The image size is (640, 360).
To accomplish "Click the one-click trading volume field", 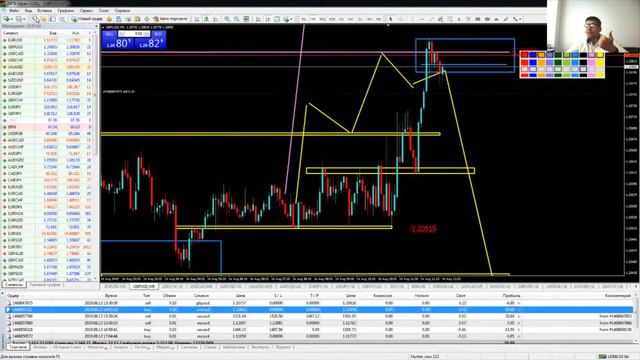I will coord(134,34).
